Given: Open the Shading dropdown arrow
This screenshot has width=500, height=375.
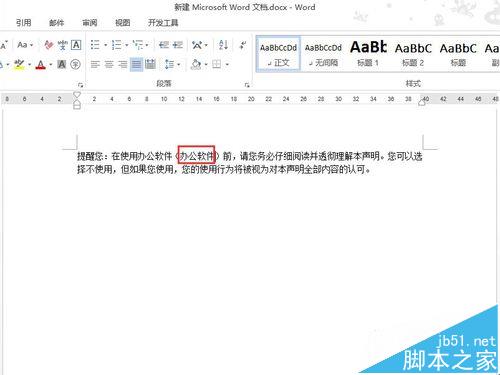Looking at the screenshot, I should [x=206, y=64].
